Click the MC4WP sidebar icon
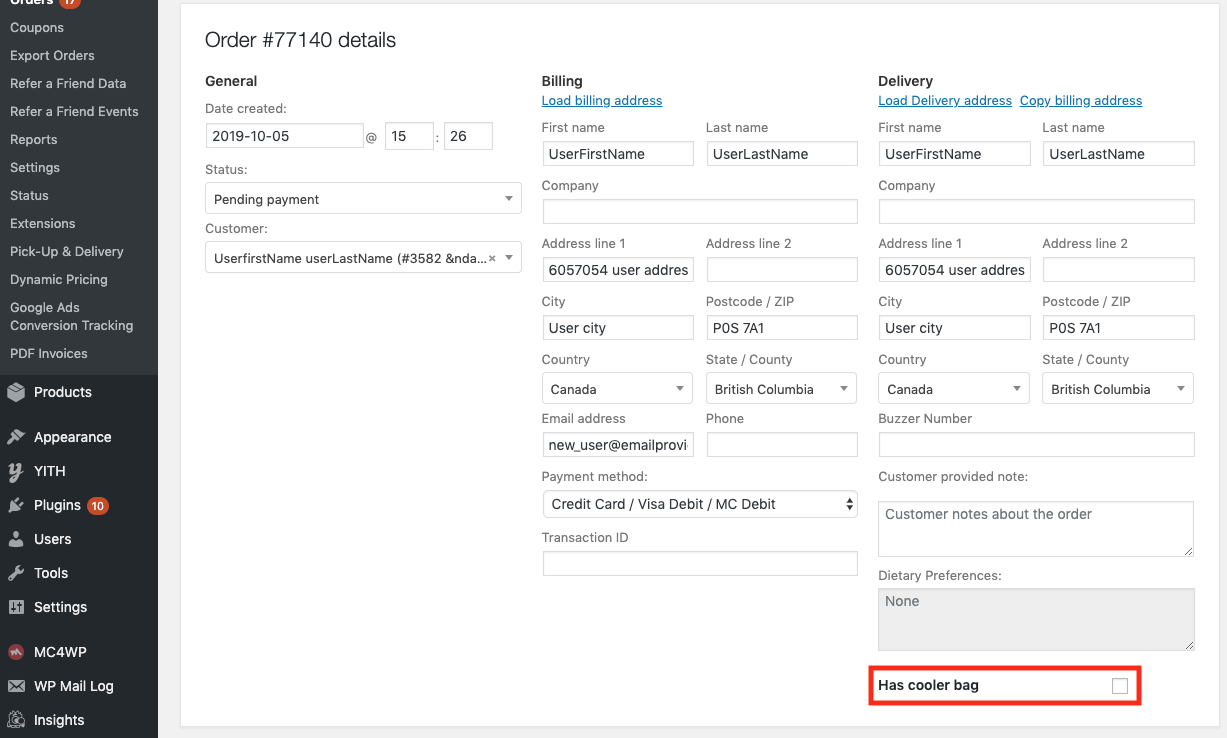This screenshot has height=738, width=1227. click(16, 652)
